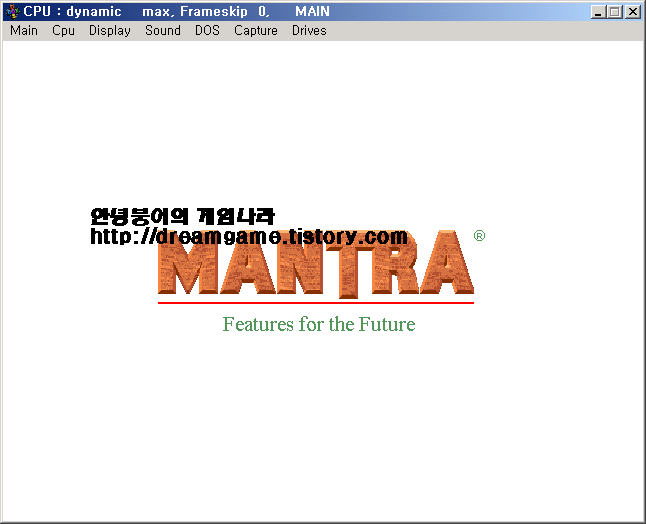The image size is (646, 524).
Task: Click the MANTRA logo graphic
Action: (x=316, y=264)
